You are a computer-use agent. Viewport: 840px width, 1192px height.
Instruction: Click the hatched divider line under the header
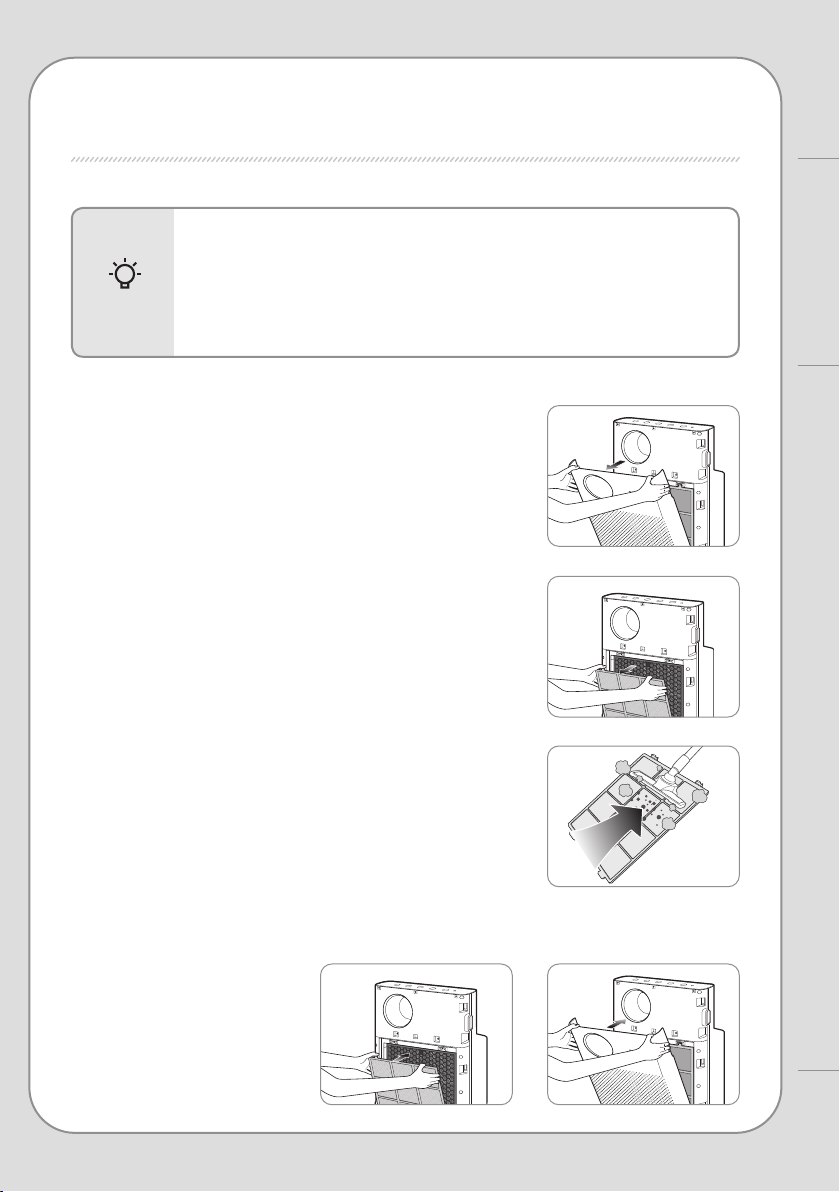[x=405, y=160]
